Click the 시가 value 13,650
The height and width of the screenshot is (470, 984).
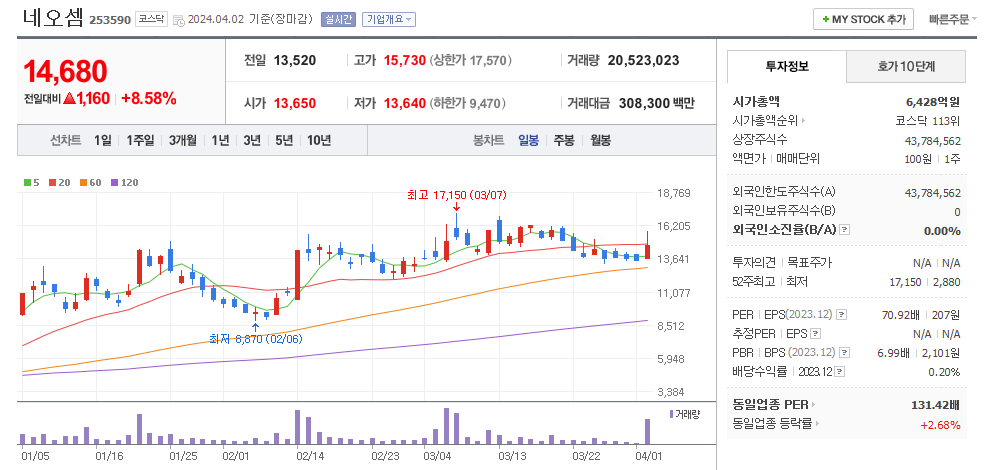[295, 104]
